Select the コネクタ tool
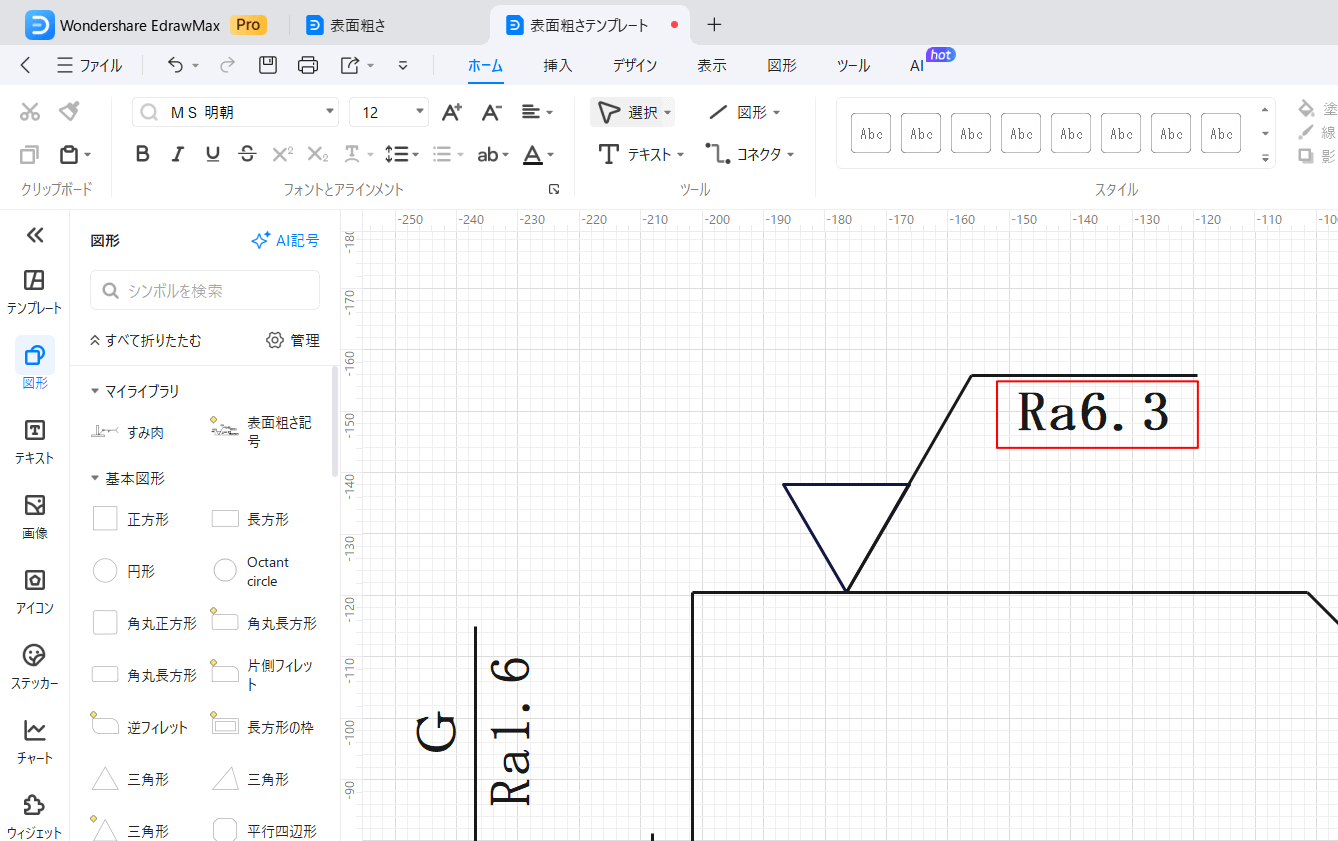This screenshot has height=841, width=1338. click(x=750, y=154)
